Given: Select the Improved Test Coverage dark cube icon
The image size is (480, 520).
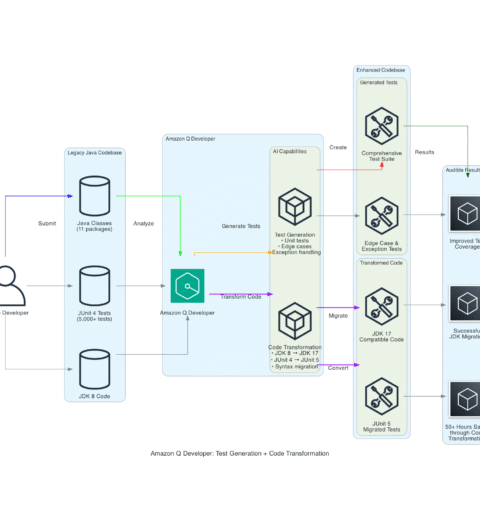Looking at the screenshot, I should 465,214.
